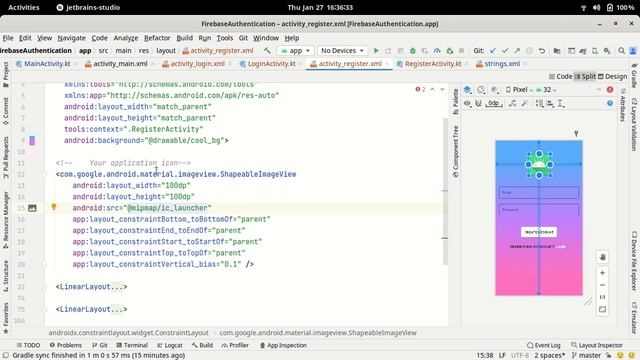Click the line 9 background color swatch
Screen dimensions: 640x360
click(x=32, y=141)
